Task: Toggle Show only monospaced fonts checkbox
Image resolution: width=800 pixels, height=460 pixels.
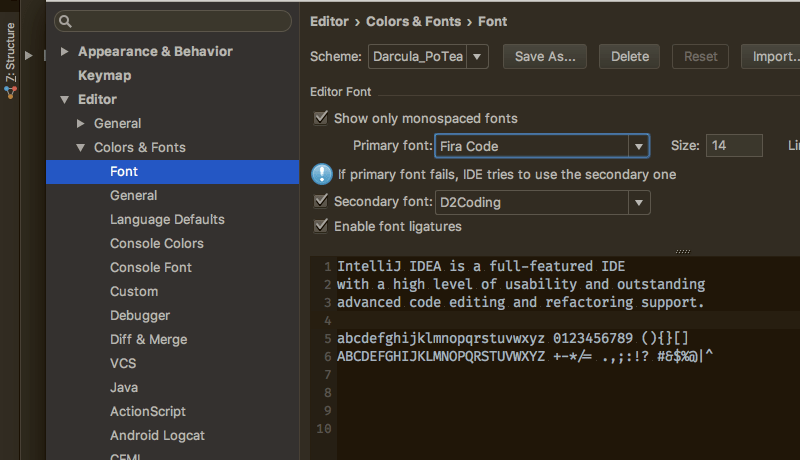Action: point(321,118)
